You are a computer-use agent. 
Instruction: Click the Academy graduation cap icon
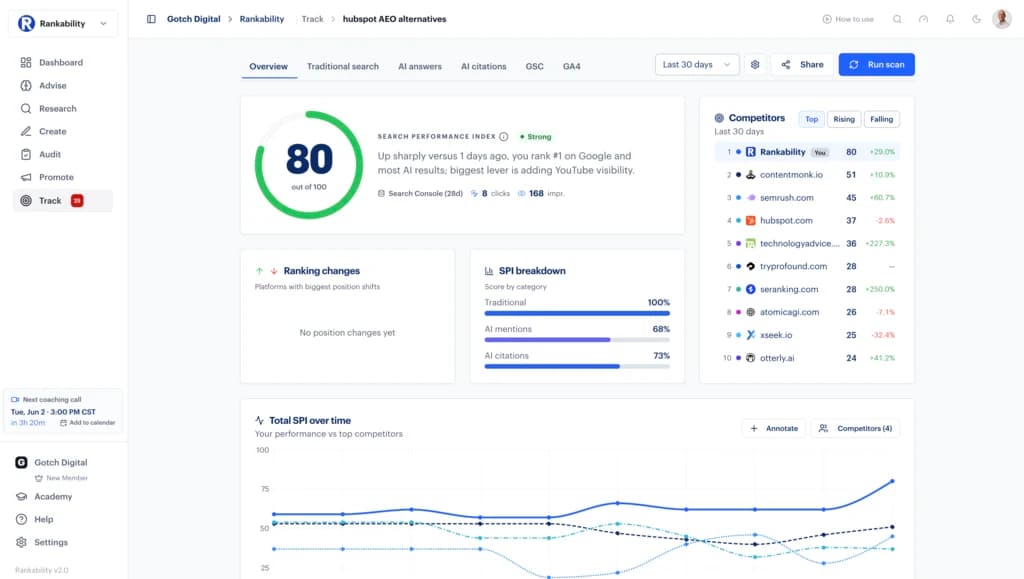22,497
